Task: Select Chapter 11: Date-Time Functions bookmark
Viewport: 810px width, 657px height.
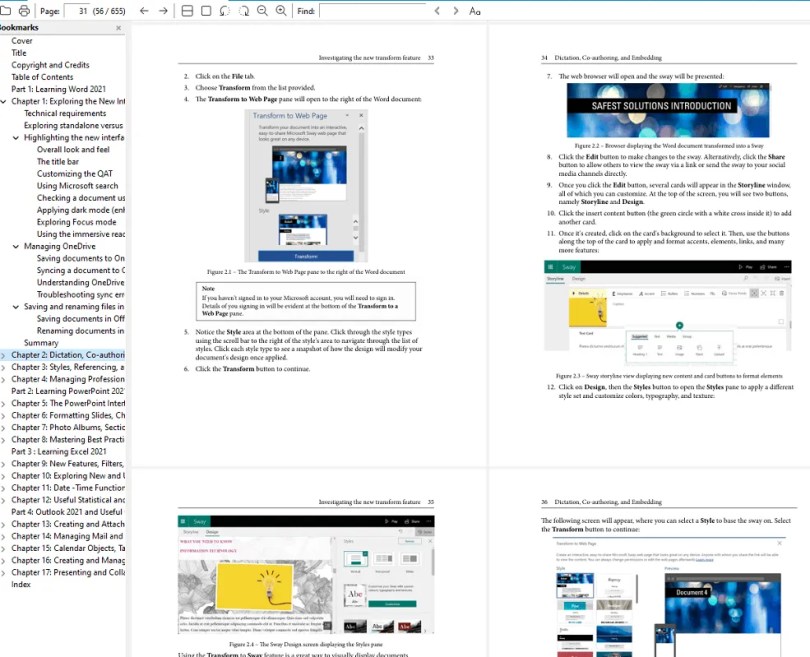Action: 68,488
